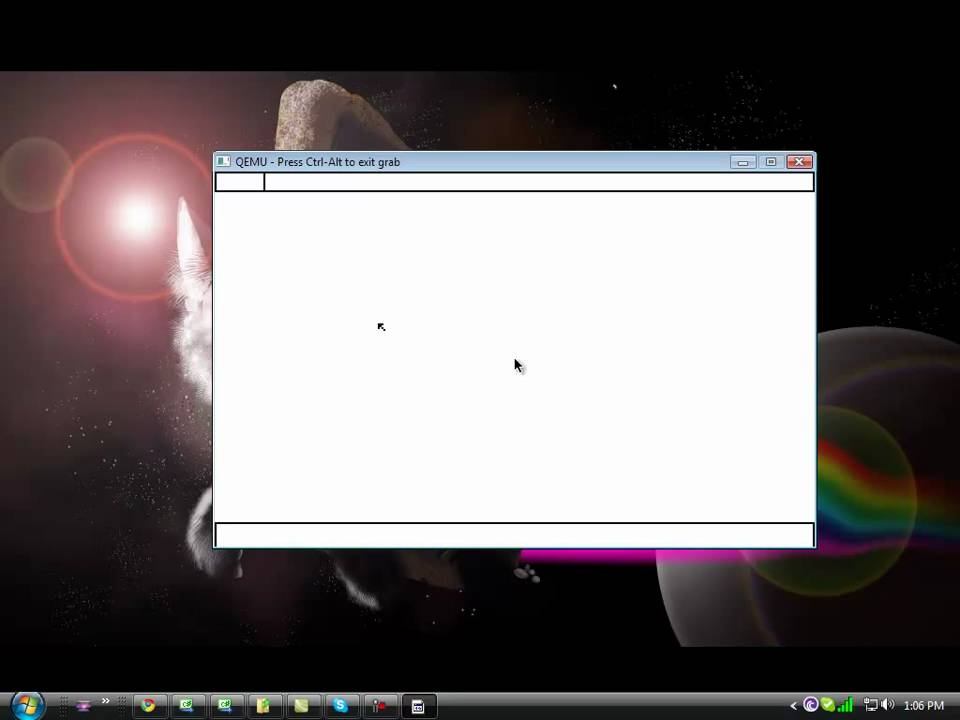
Task: Click the QEMU window title bar icon
Action: click(223, 162)
